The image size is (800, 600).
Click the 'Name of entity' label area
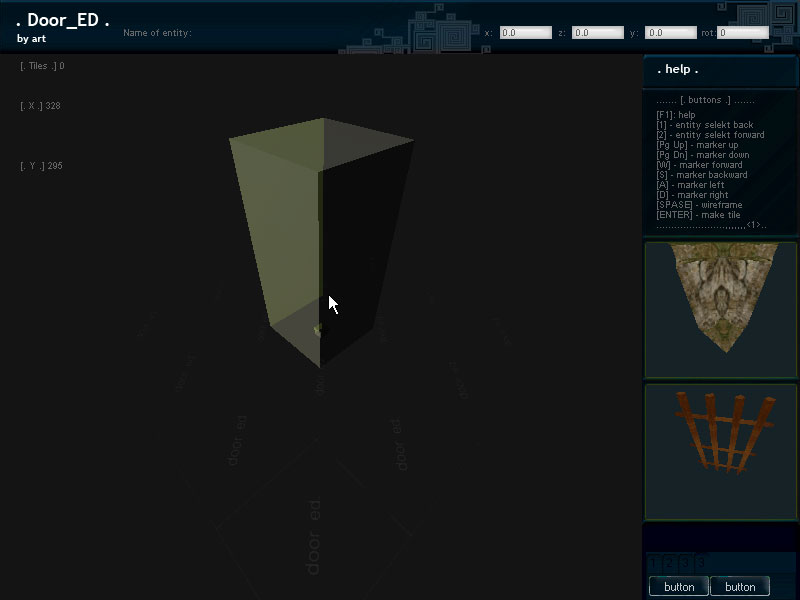click(x=157, y=33)
